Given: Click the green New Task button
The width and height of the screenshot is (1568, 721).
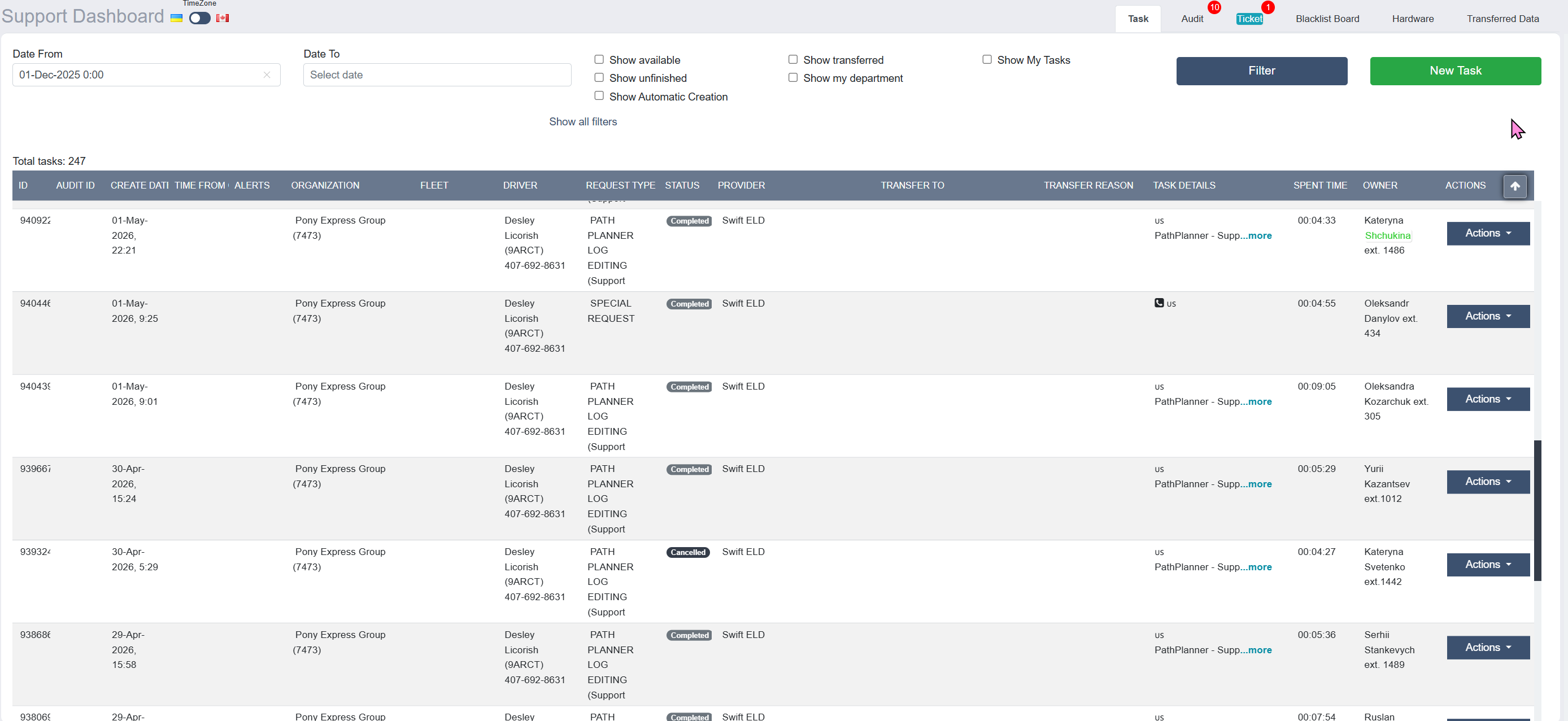Looking at the screenshot, I should click(1455, 71).
